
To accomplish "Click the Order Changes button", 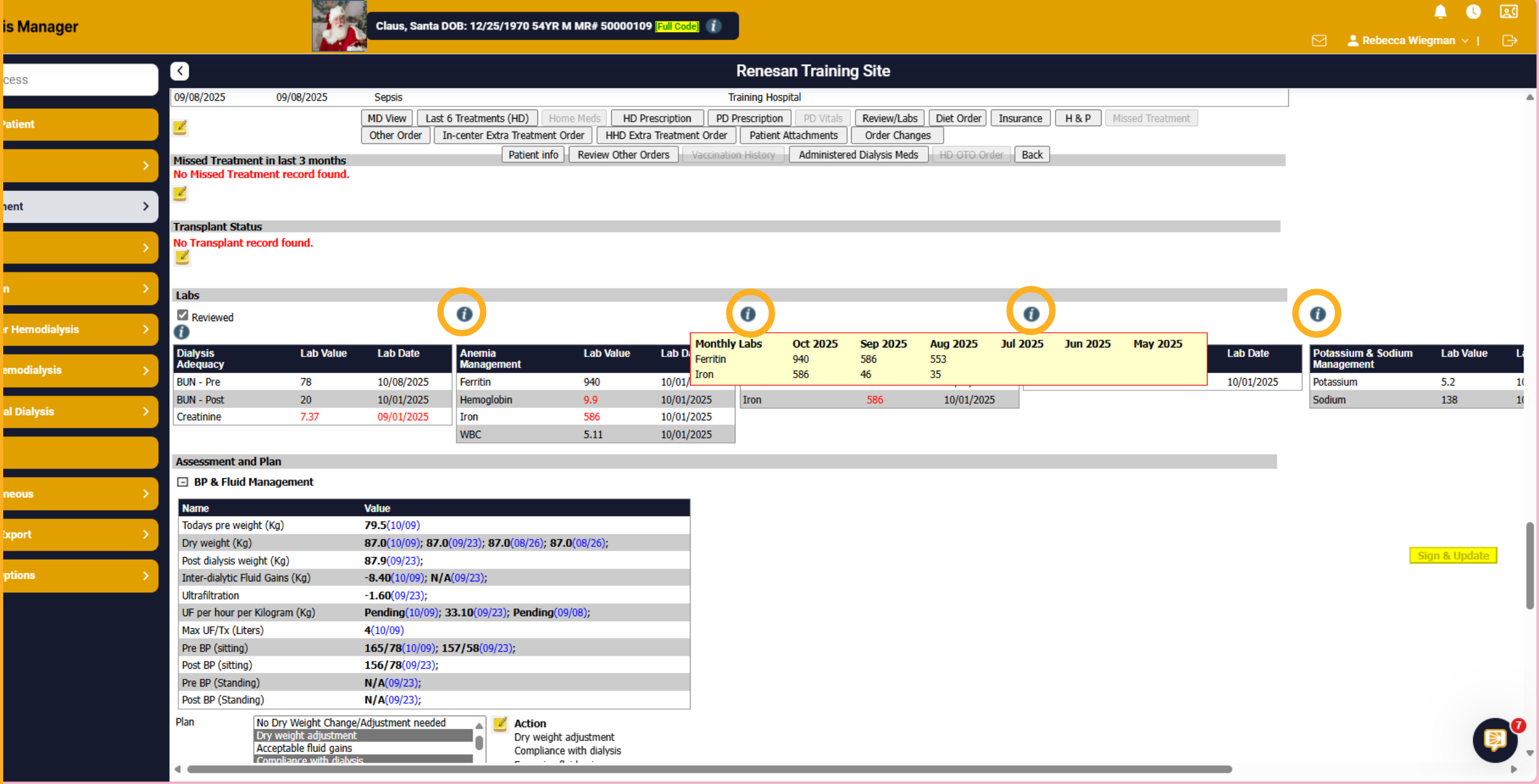I will 897,136.
